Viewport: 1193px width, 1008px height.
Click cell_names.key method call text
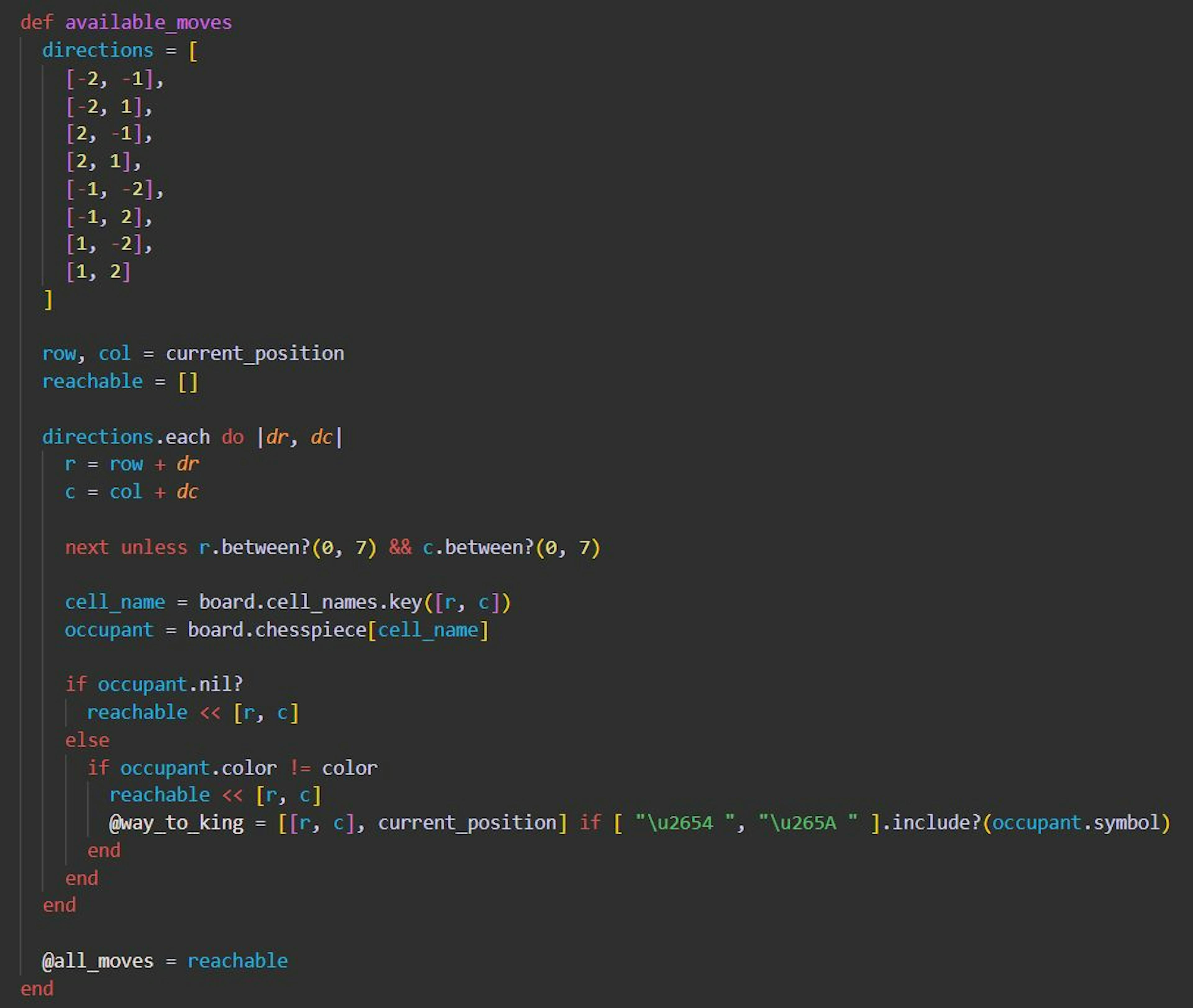click(x=344, y=602)
